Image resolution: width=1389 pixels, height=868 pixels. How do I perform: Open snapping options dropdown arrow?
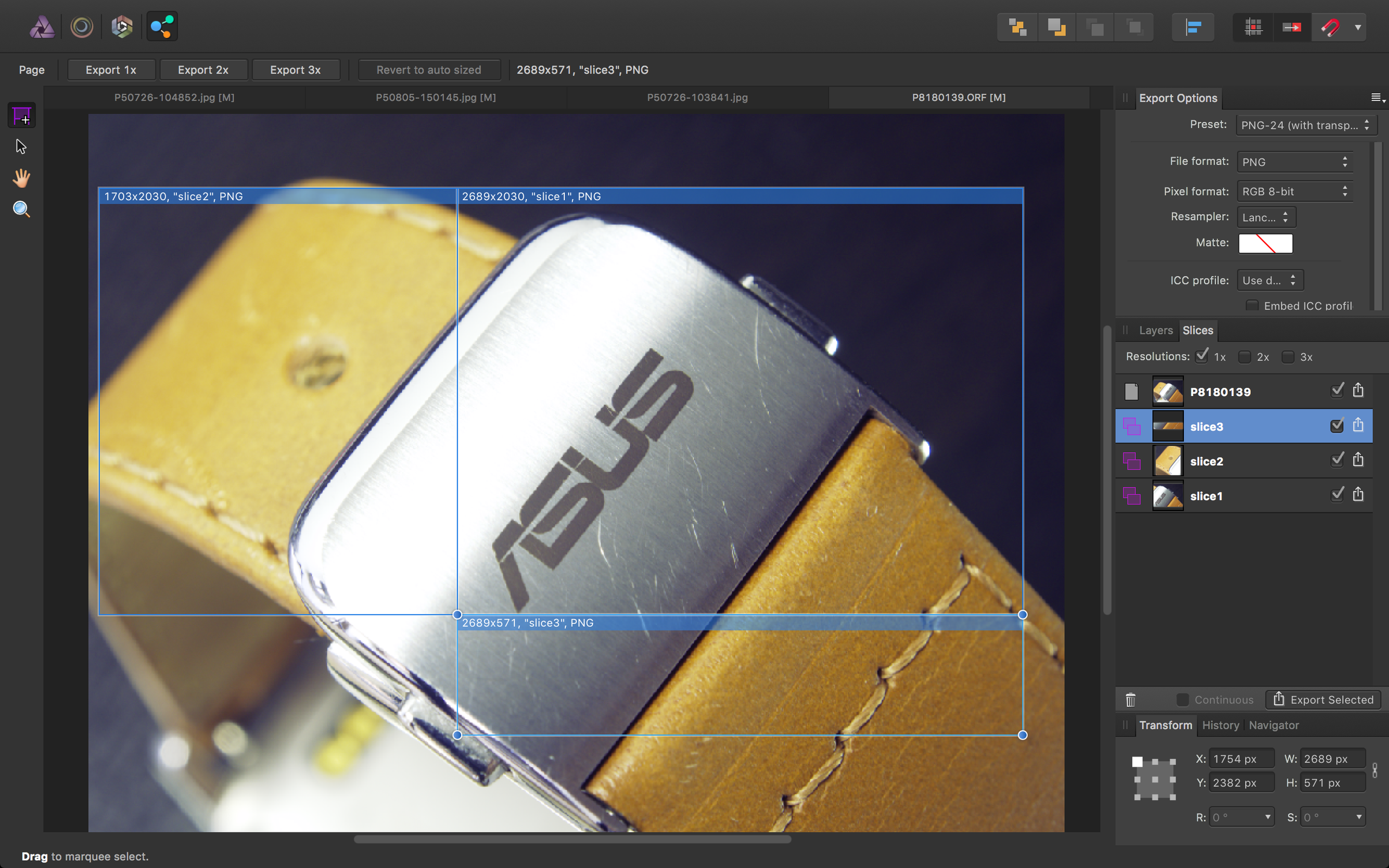(1358, 27)
